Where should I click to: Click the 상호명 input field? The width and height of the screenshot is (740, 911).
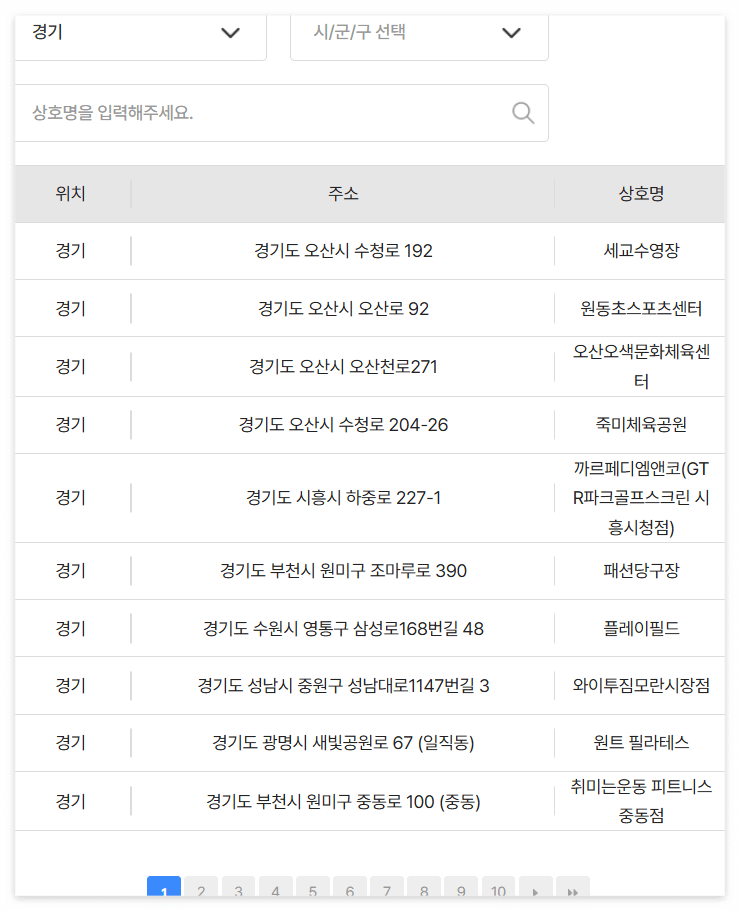pos(250,112)
